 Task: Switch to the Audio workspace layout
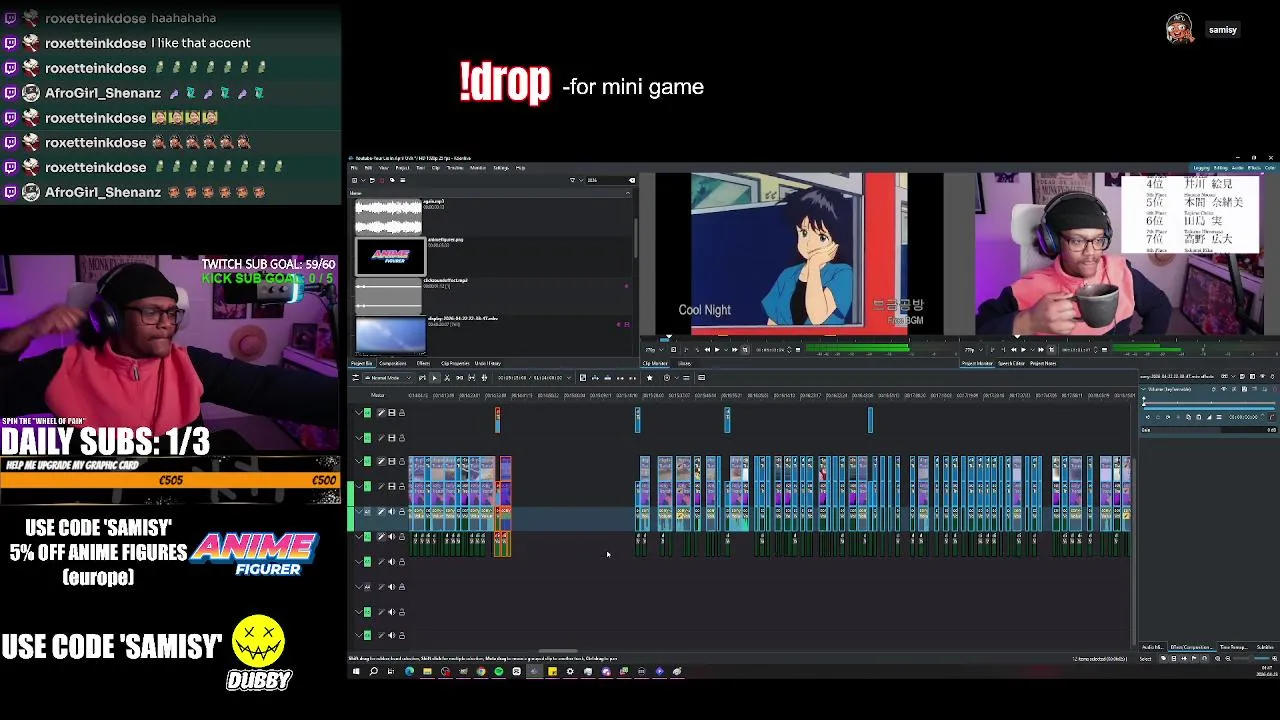click(1238, 168)
